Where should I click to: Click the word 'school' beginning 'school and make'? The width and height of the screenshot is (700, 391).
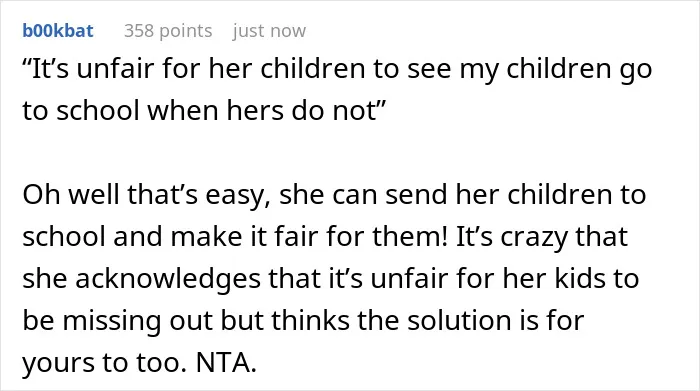click(x=63, y=236)
